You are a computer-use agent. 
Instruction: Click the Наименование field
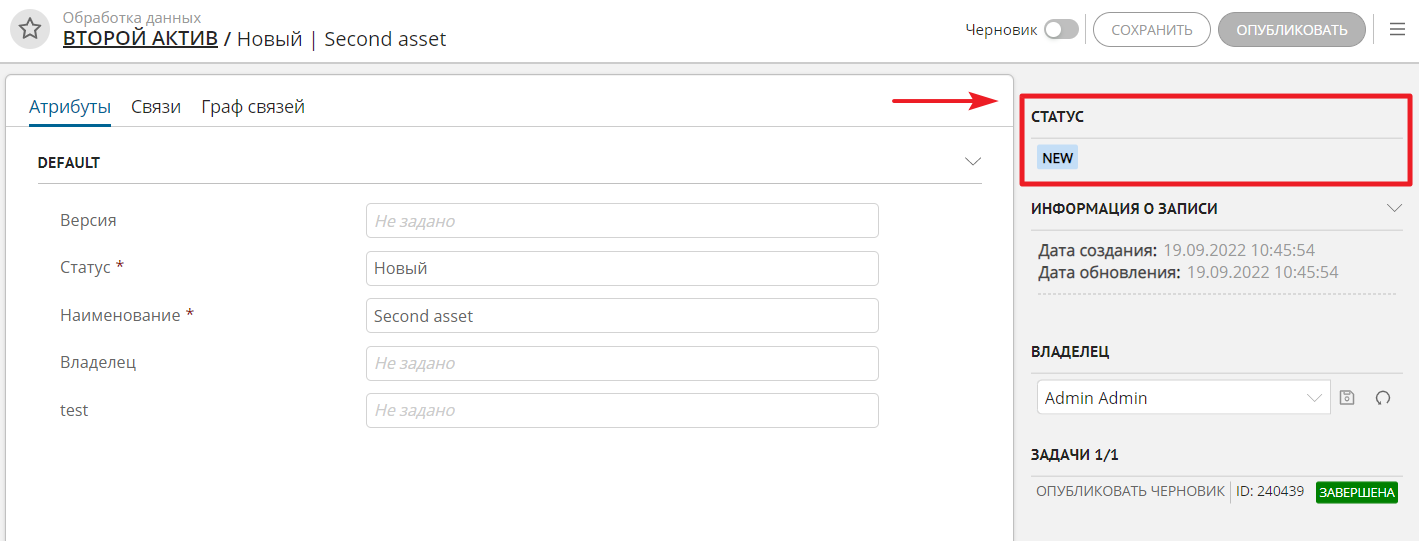tap(621, 316)
